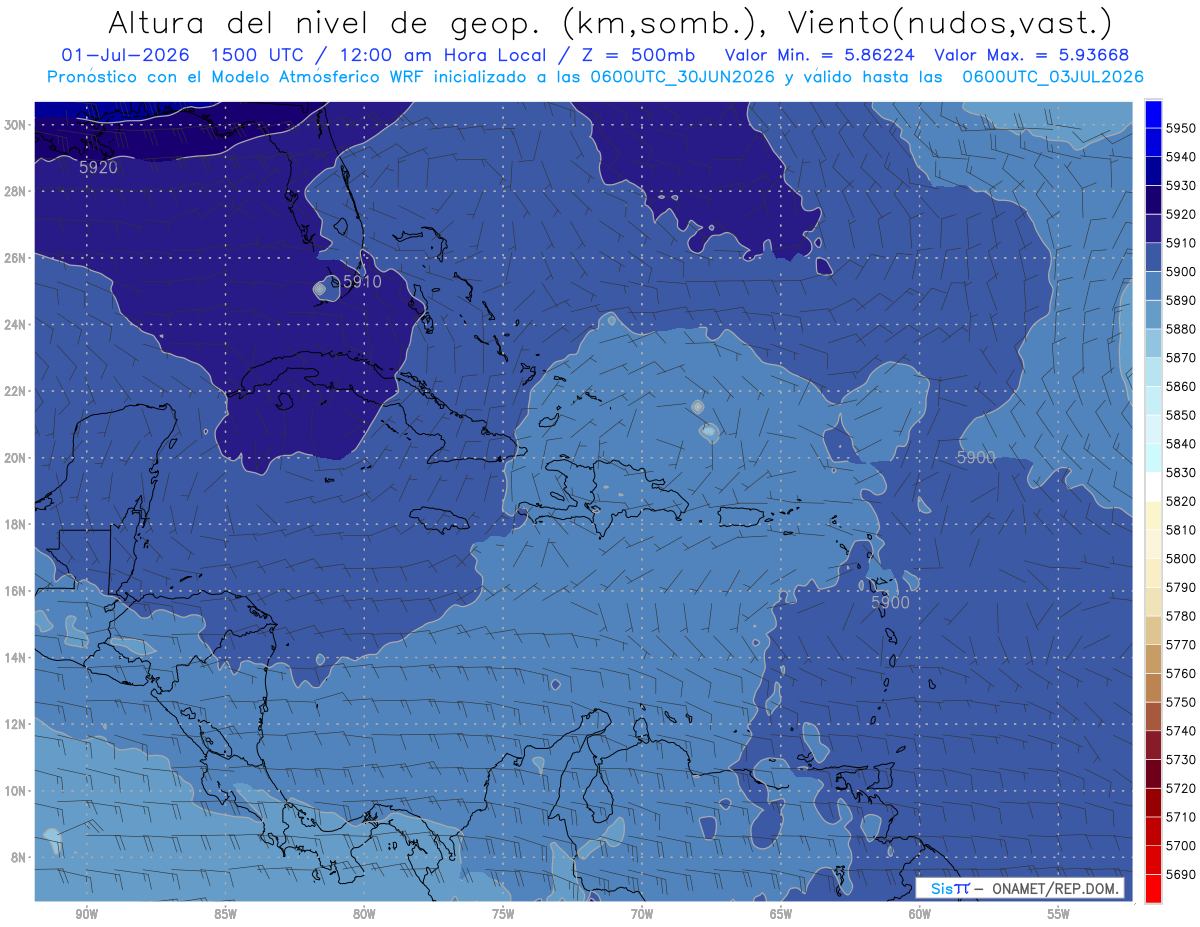1200x927 pixels.
Task: Click the 5810 color scale label
Action: click(1181, 530)
